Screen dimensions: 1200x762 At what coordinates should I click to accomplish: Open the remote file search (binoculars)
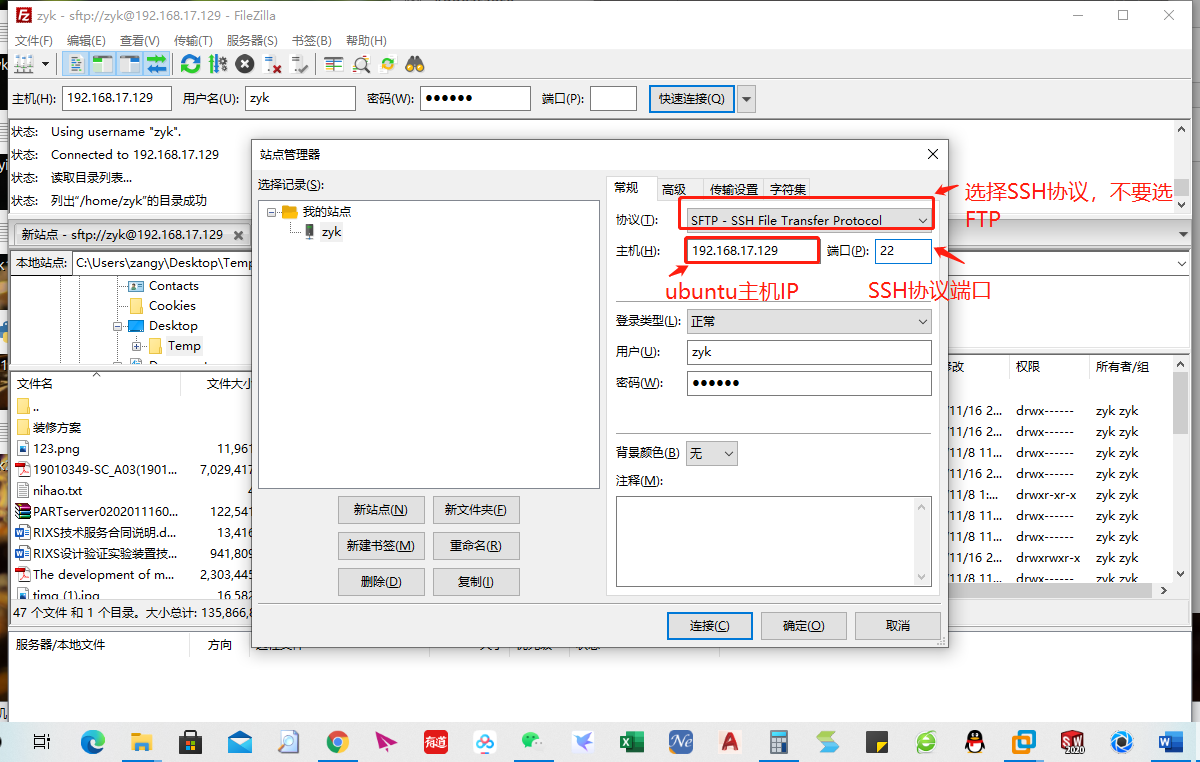[x=416, y=63]
